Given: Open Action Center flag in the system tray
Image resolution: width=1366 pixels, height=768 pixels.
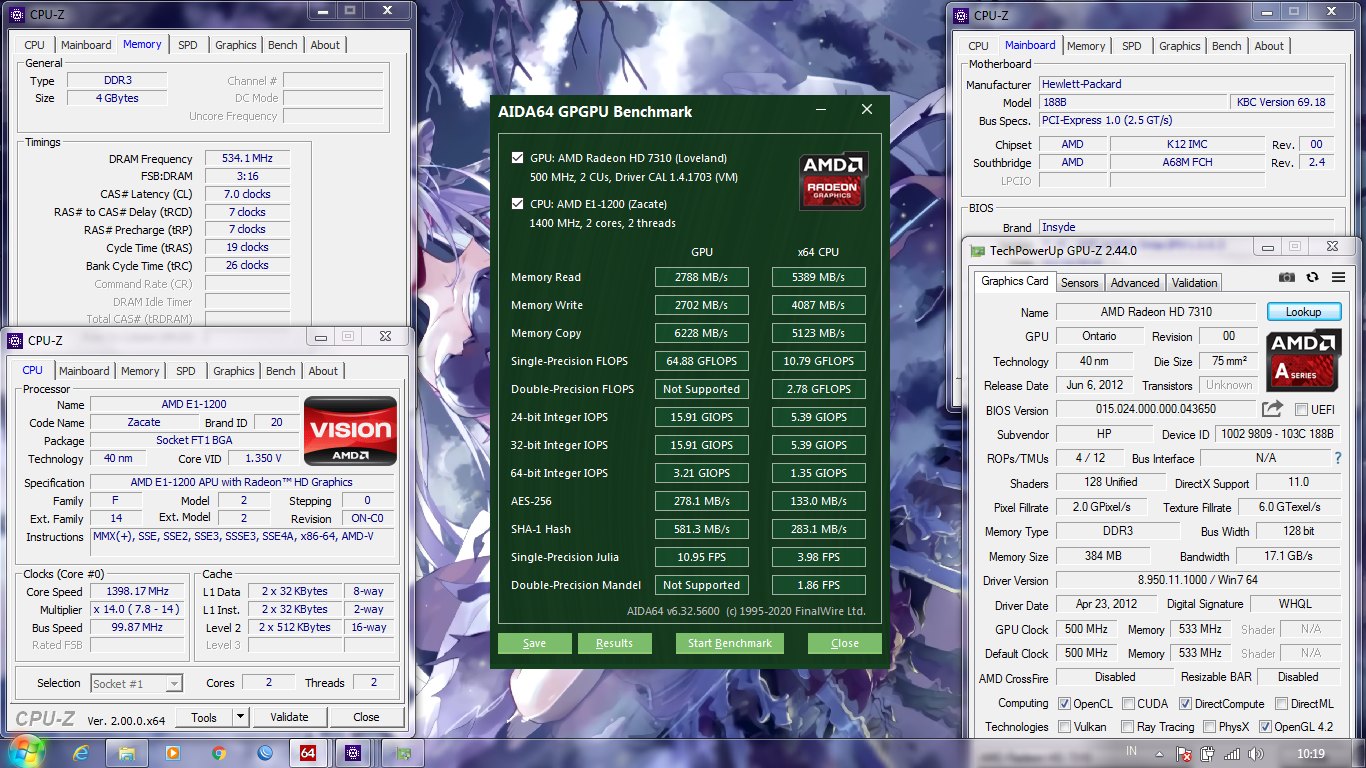Looking at the screenshot, I should pos(1184,753).
